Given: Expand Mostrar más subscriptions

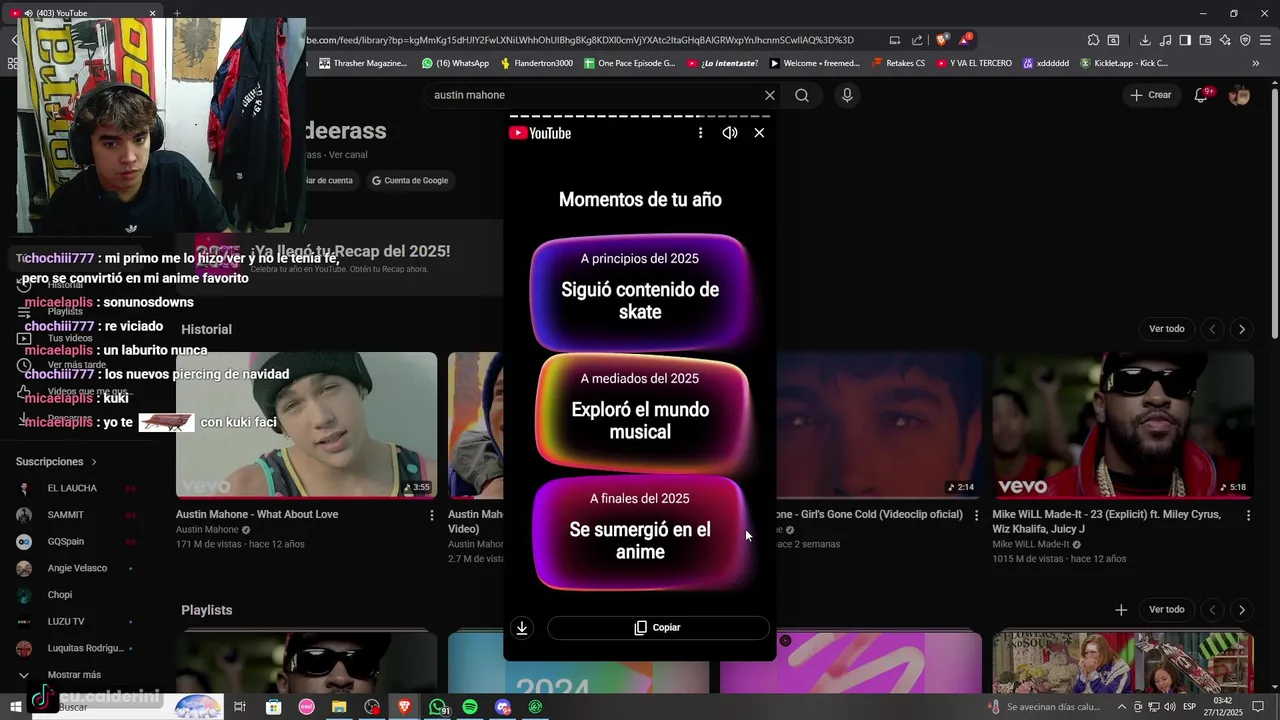Looking at the screenshot, I should [x=73, y=675].
